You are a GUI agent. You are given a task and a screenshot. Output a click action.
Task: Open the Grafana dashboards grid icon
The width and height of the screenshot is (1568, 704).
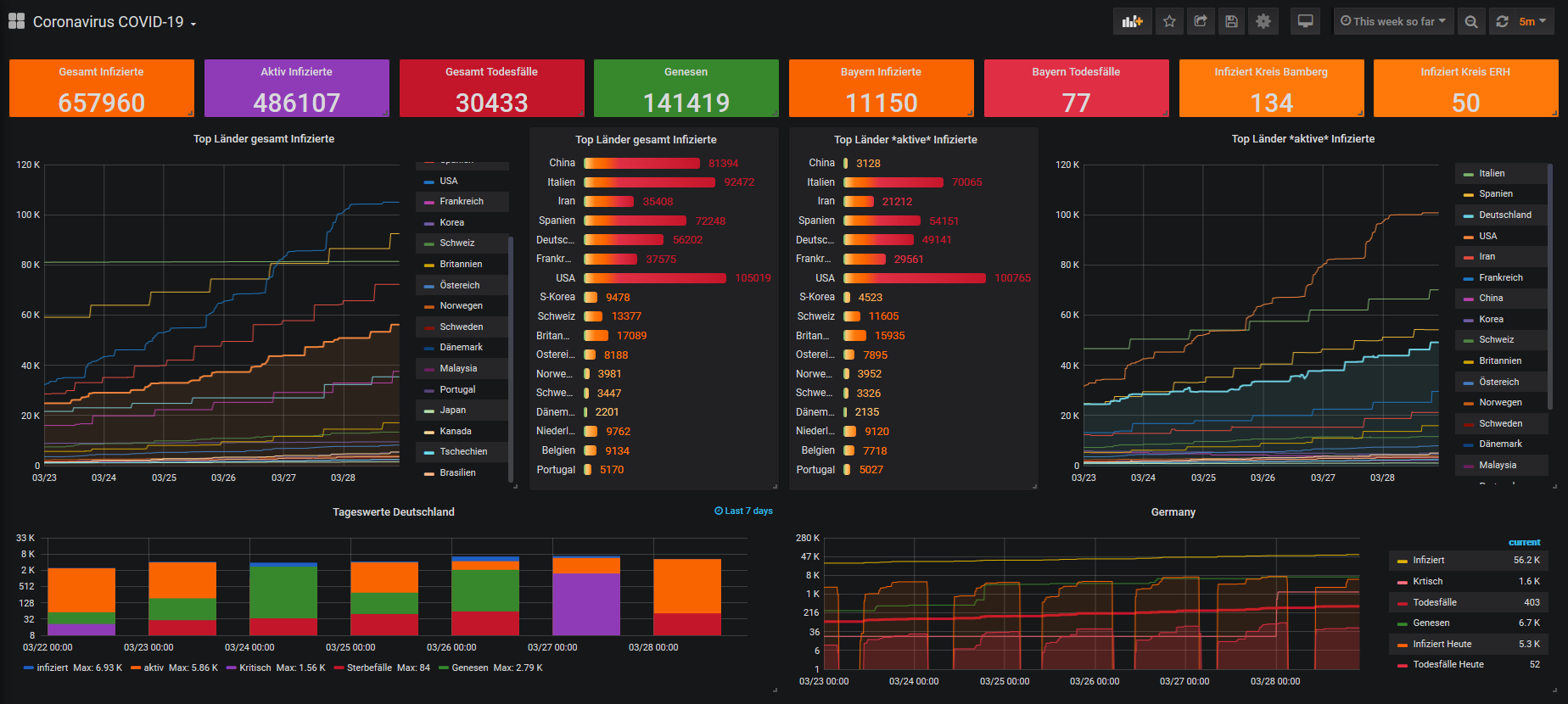click(16, 21)
